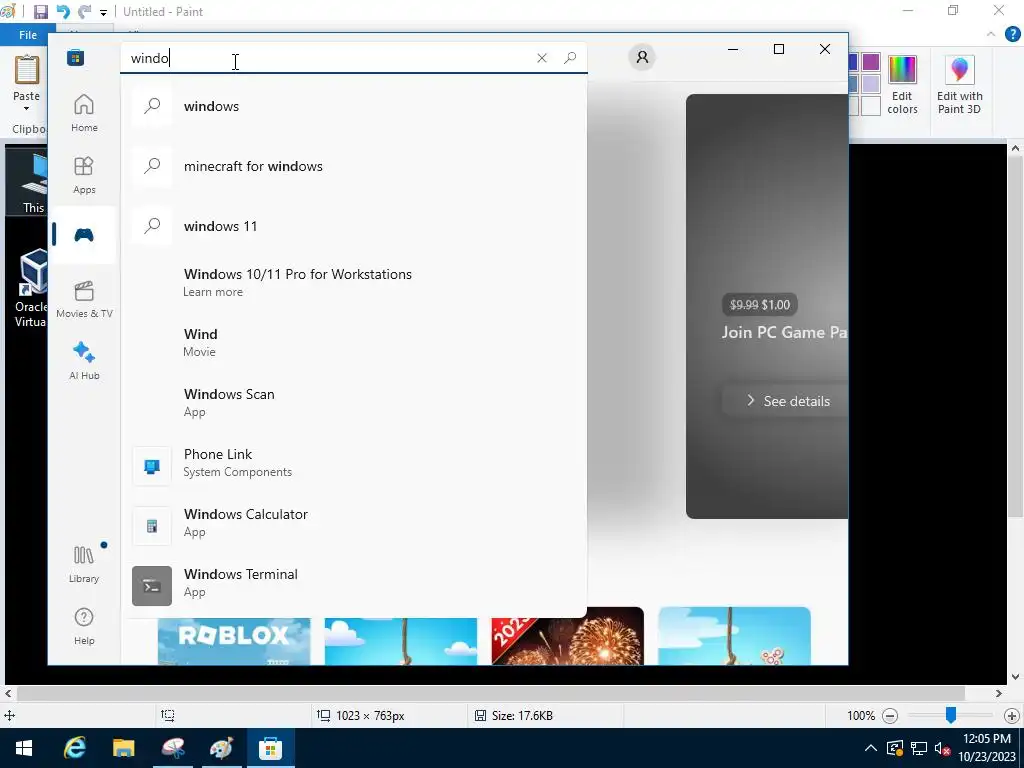Go to Home in Store sidebar
The height and width of the screenshot is (768, 1024).
[x=84, y=113]
